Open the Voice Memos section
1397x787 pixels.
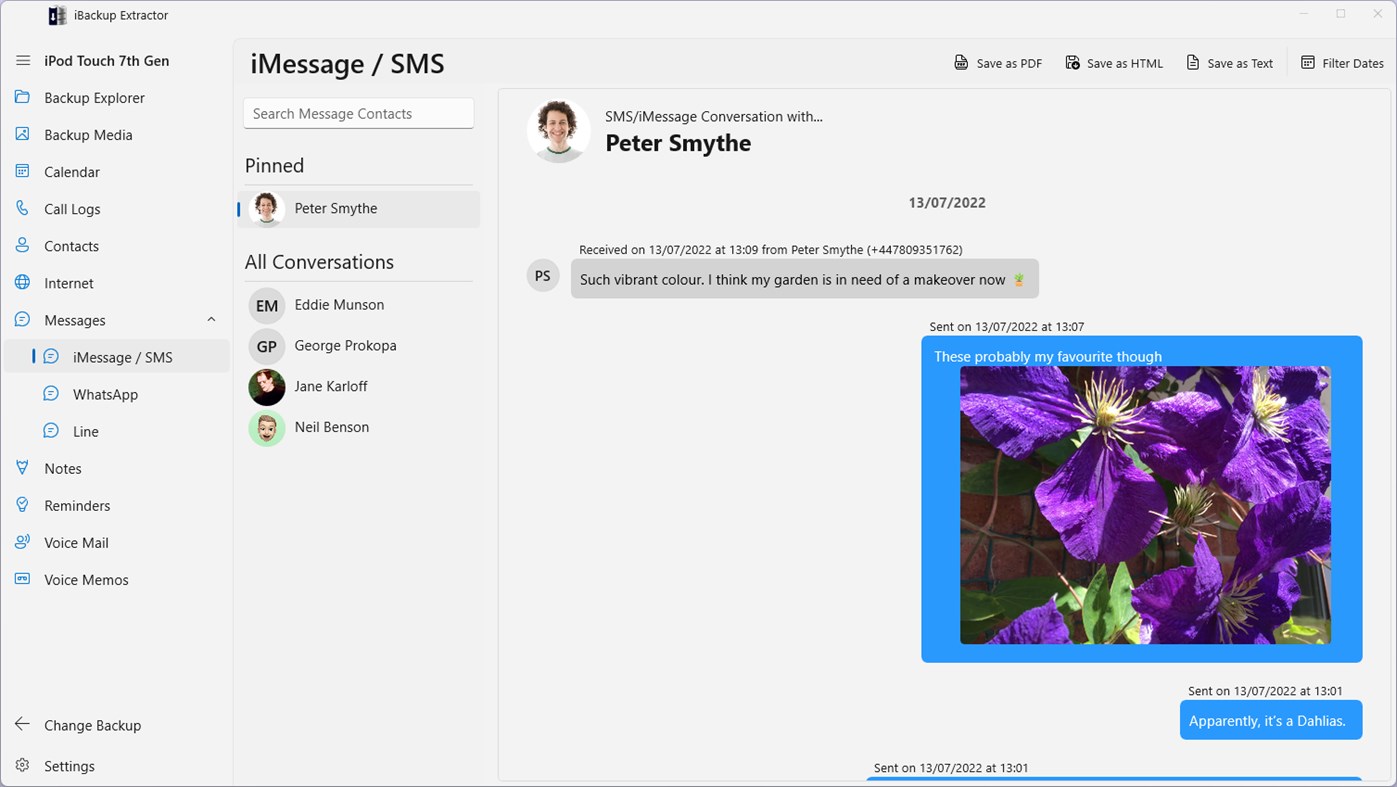click(x=86, y=579)
